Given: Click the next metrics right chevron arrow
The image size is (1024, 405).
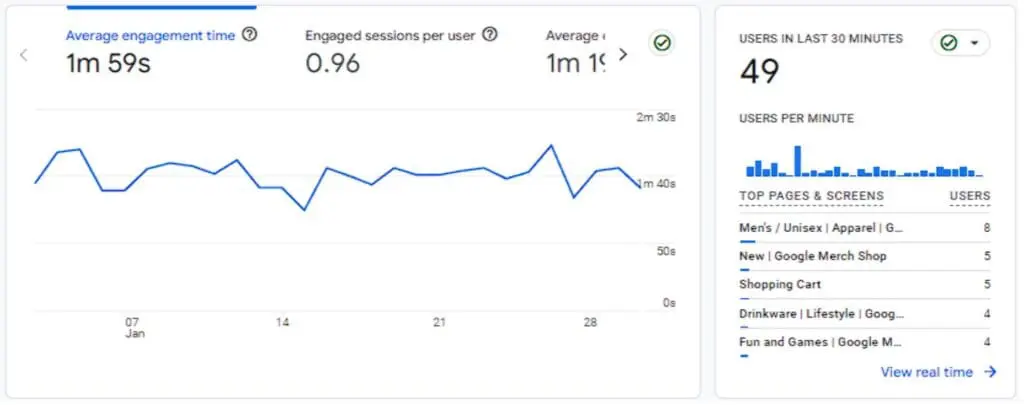Looking at the screenshot, I should (622, 54).
